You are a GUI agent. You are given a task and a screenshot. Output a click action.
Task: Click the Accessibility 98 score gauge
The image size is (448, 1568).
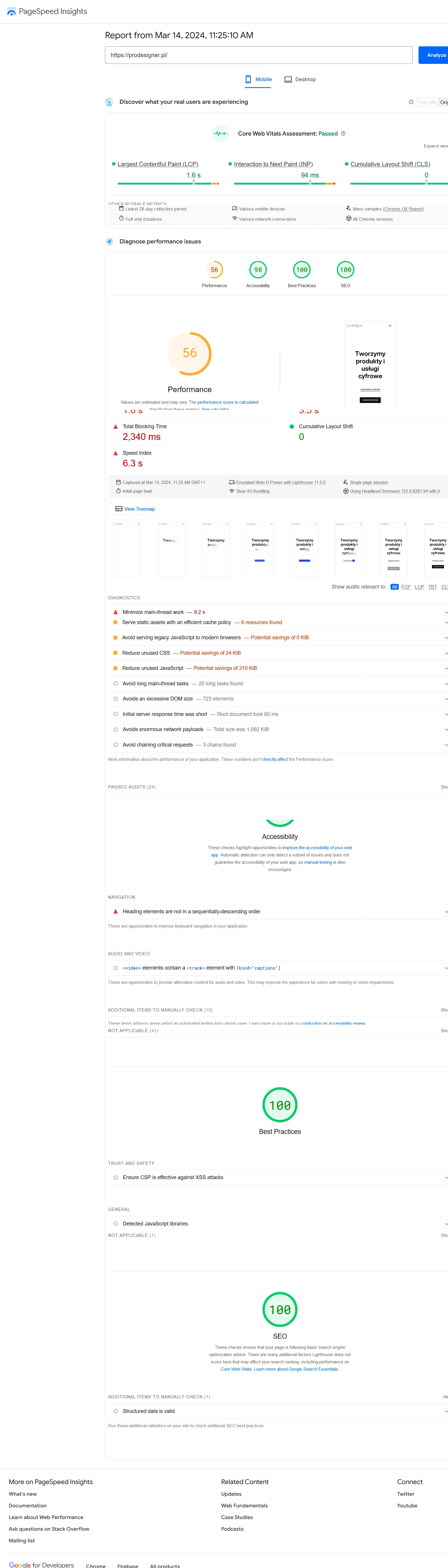coord(258,270)
